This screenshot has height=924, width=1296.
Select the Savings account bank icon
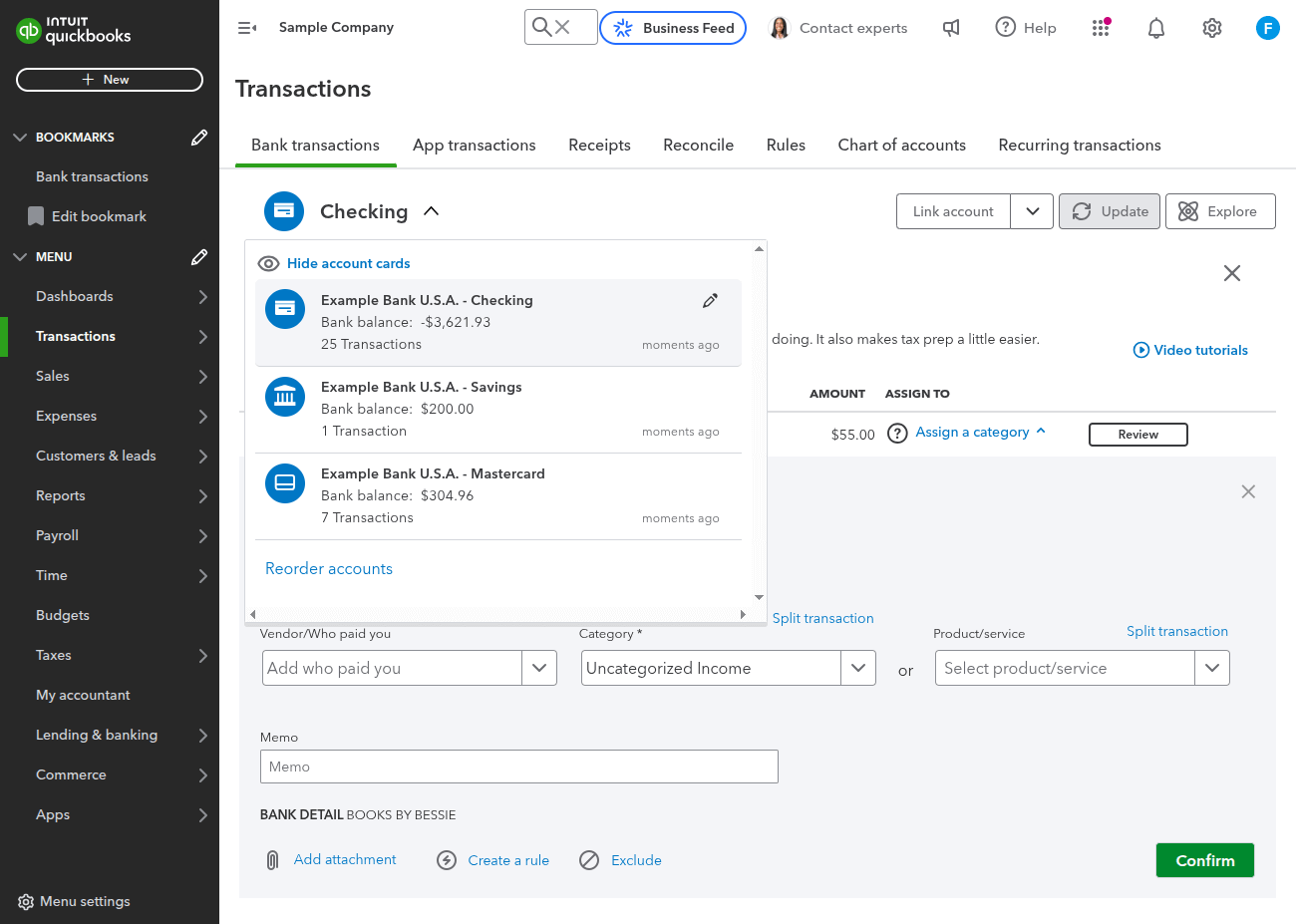tap(285, 396)
